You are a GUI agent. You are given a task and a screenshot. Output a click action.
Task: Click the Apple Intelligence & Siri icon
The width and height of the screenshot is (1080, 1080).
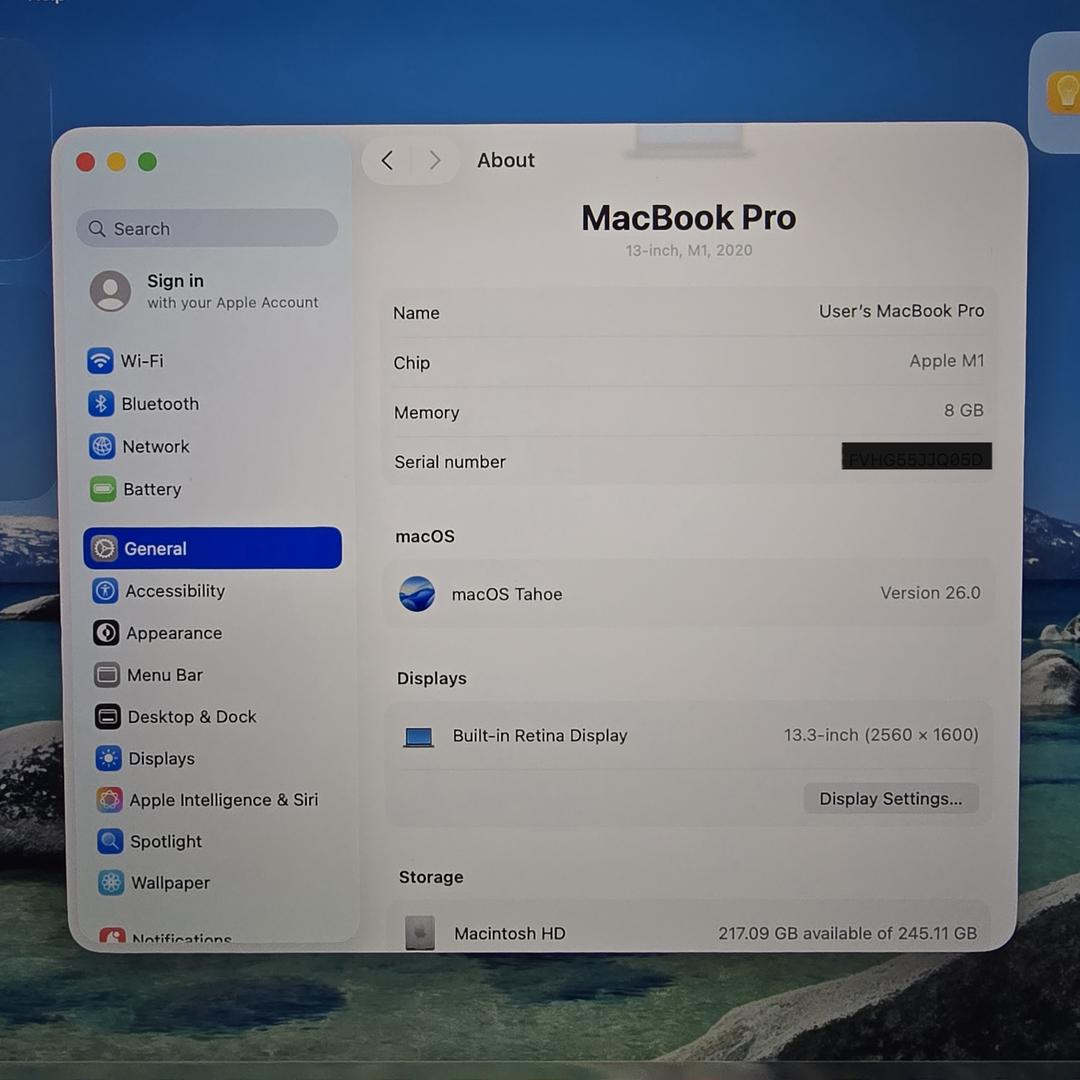click(109, 800)
